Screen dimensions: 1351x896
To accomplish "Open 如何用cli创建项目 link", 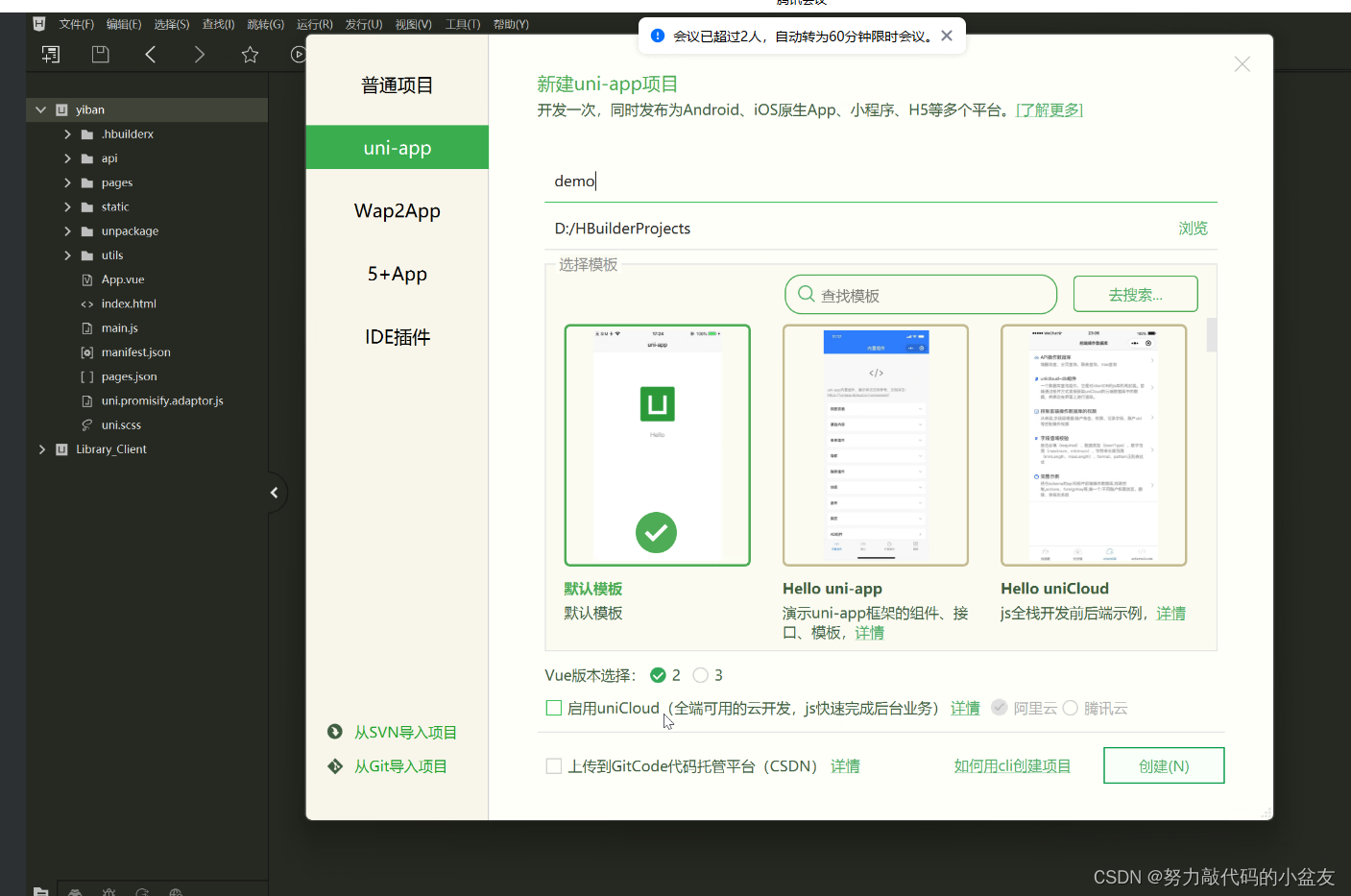I will point(1012,765).
